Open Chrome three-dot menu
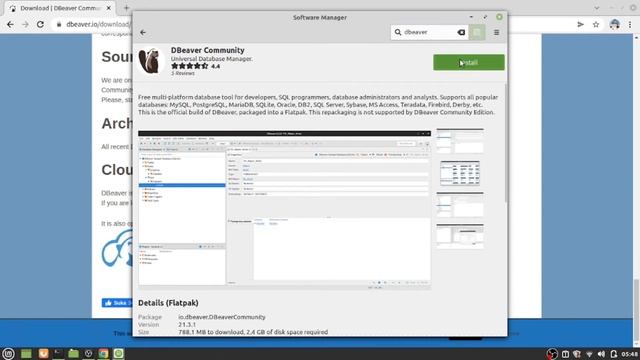640x360 pixels. point(630,24)
